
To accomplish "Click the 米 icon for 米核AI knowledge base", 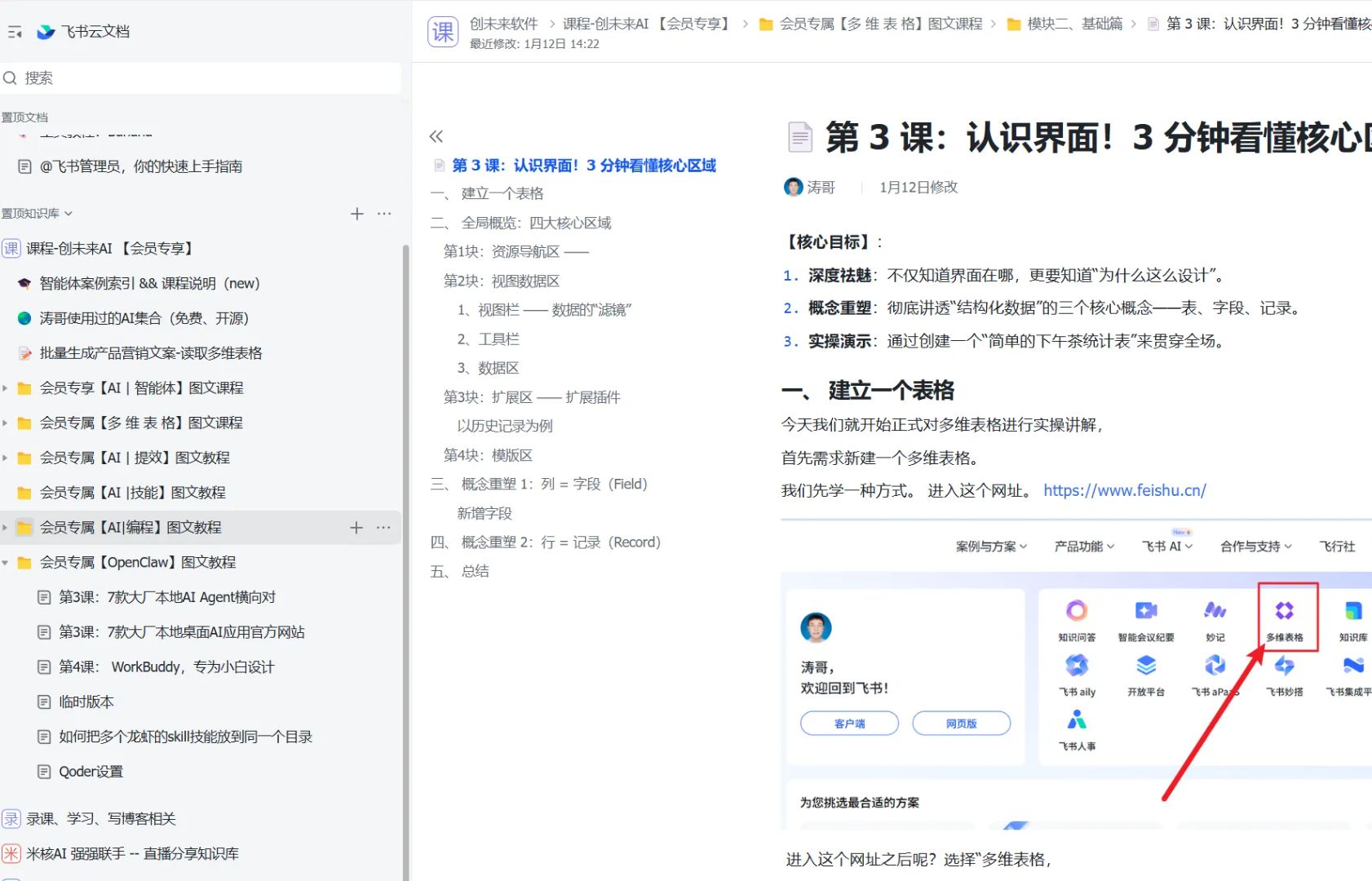I will tap(11, 854).
